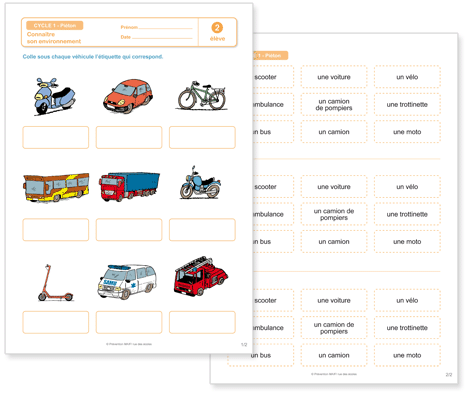465x398 pixels.
Task: Select the orange and yellow bus image
Action: (x=56, y=187)
